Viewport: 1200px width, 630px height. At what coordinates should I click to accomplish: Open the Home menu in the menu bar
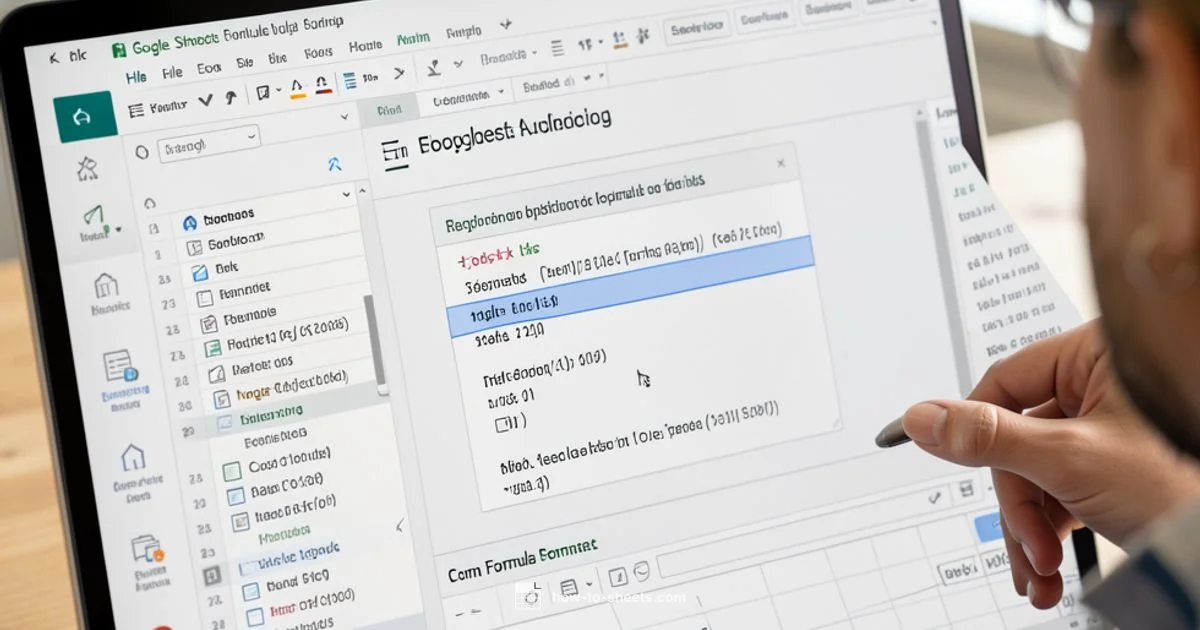[365, 47]
